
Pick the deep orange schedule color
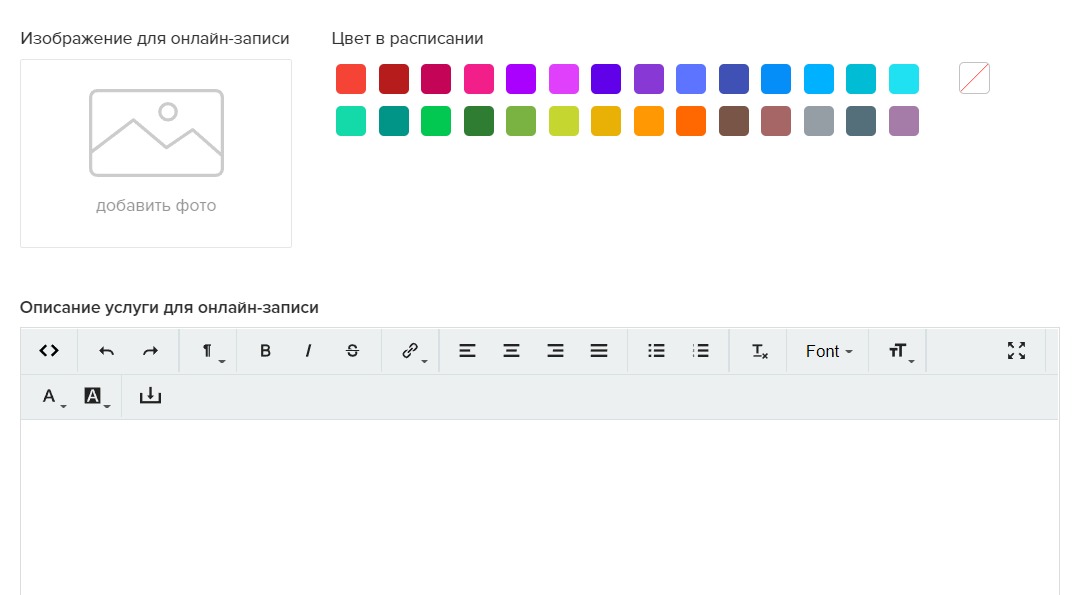691,121
